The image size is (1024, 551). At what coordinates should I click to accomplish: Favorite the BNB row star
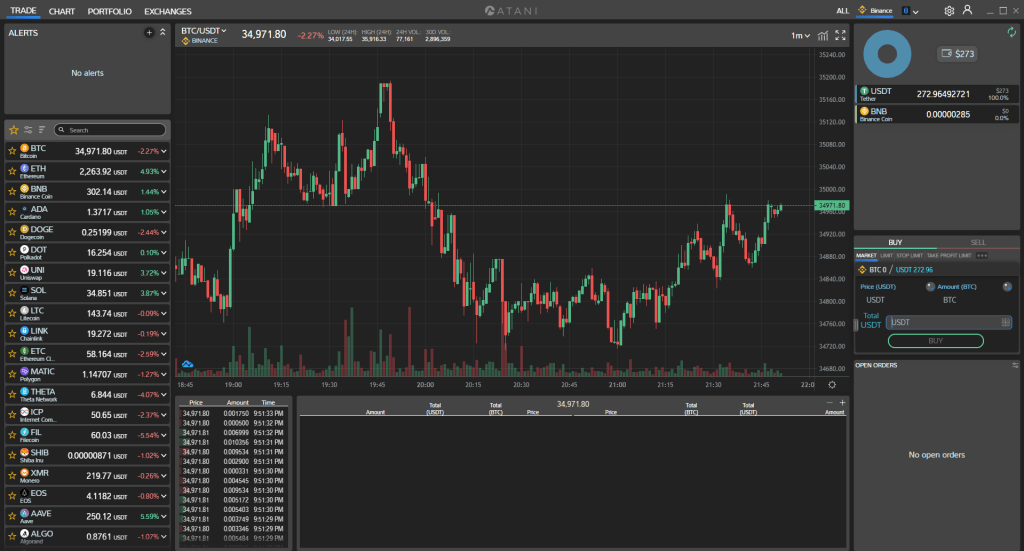click(12, 191)
